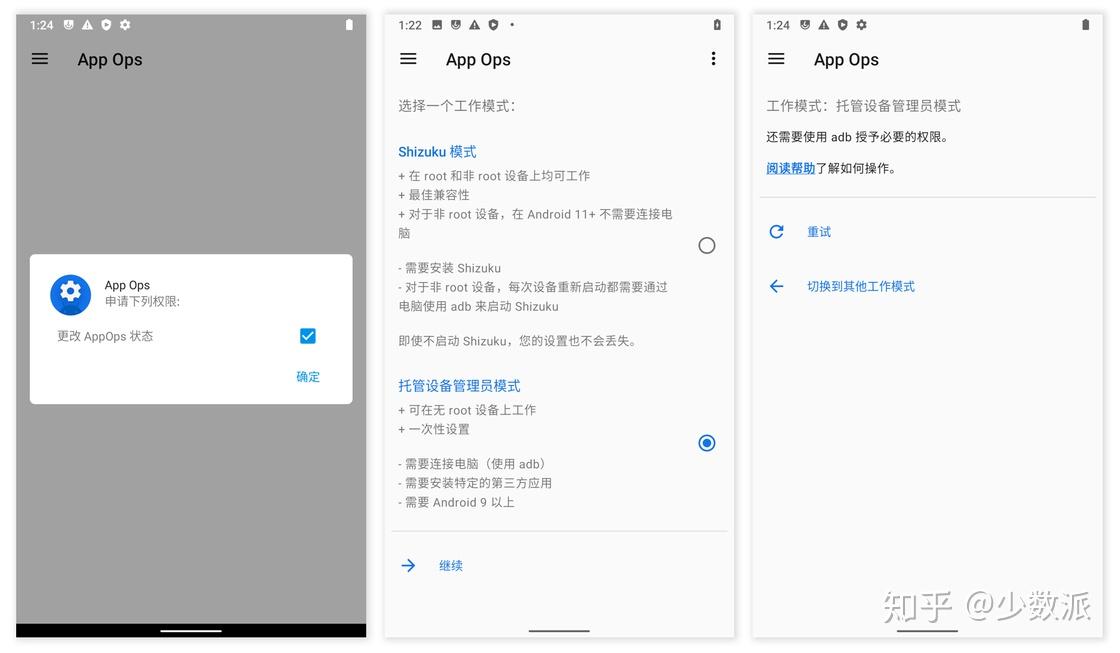Tap the 继续 button label
This screenshot has height=653, width=1120.
point(451,566)
